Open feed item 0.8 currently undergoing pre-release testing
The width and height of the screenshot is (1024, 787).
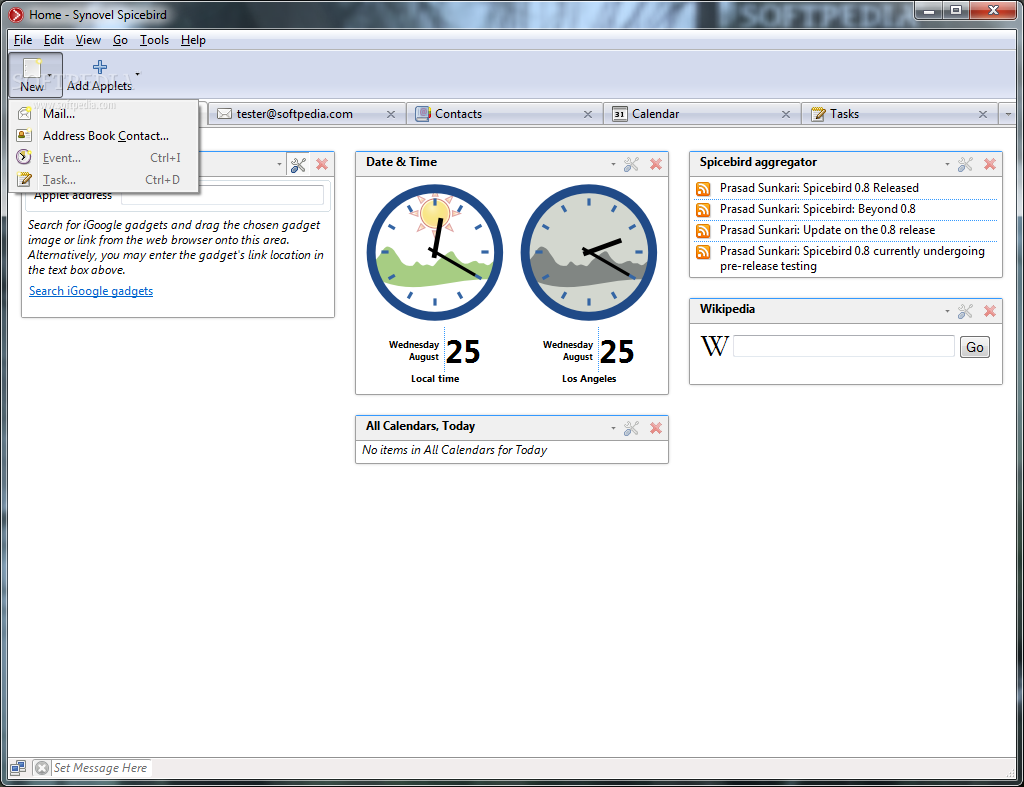[x=852, y=259]
